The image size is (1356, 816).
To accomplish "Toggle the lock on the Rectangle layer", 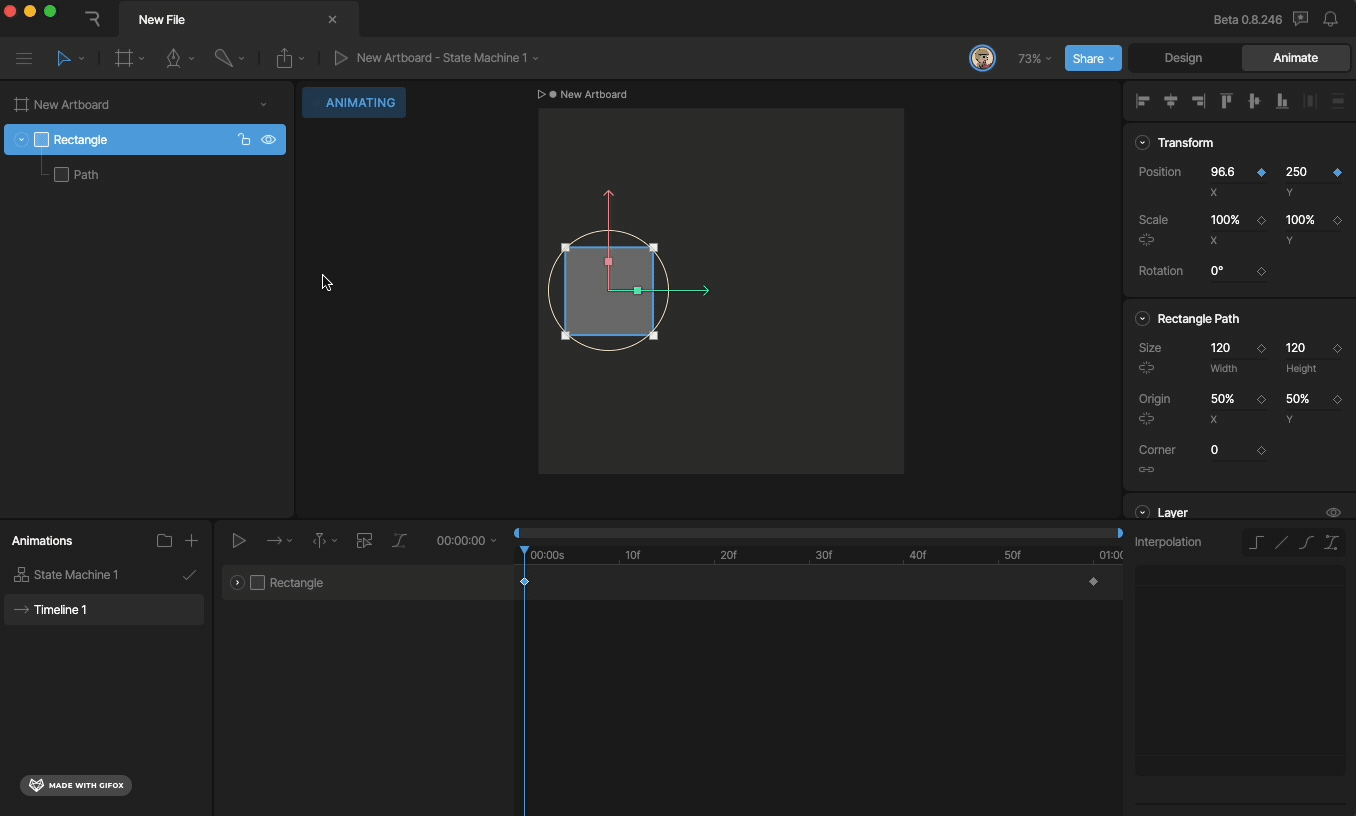I will coord(244,140).
